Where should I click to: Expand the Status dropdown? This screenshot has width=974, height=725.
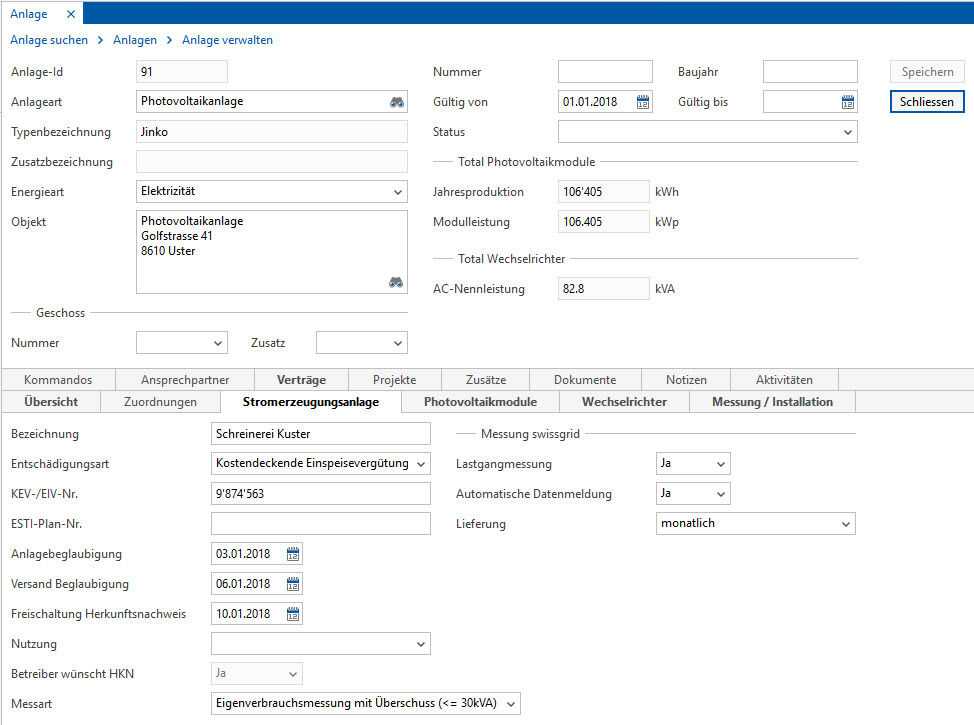click(x=848, y=132)
